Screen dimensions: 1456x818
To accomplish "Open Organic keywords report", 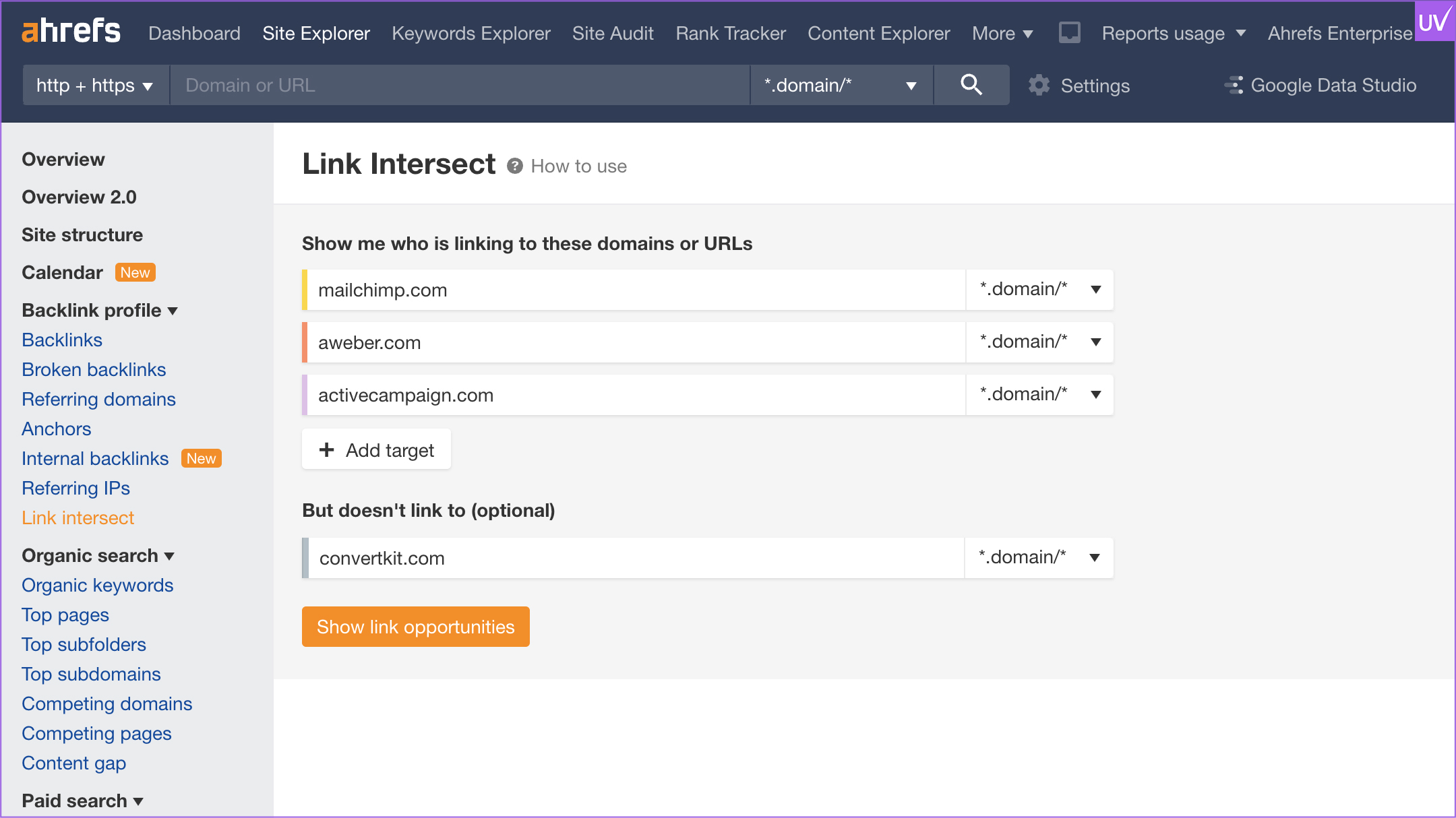I will tap(98, 585).
